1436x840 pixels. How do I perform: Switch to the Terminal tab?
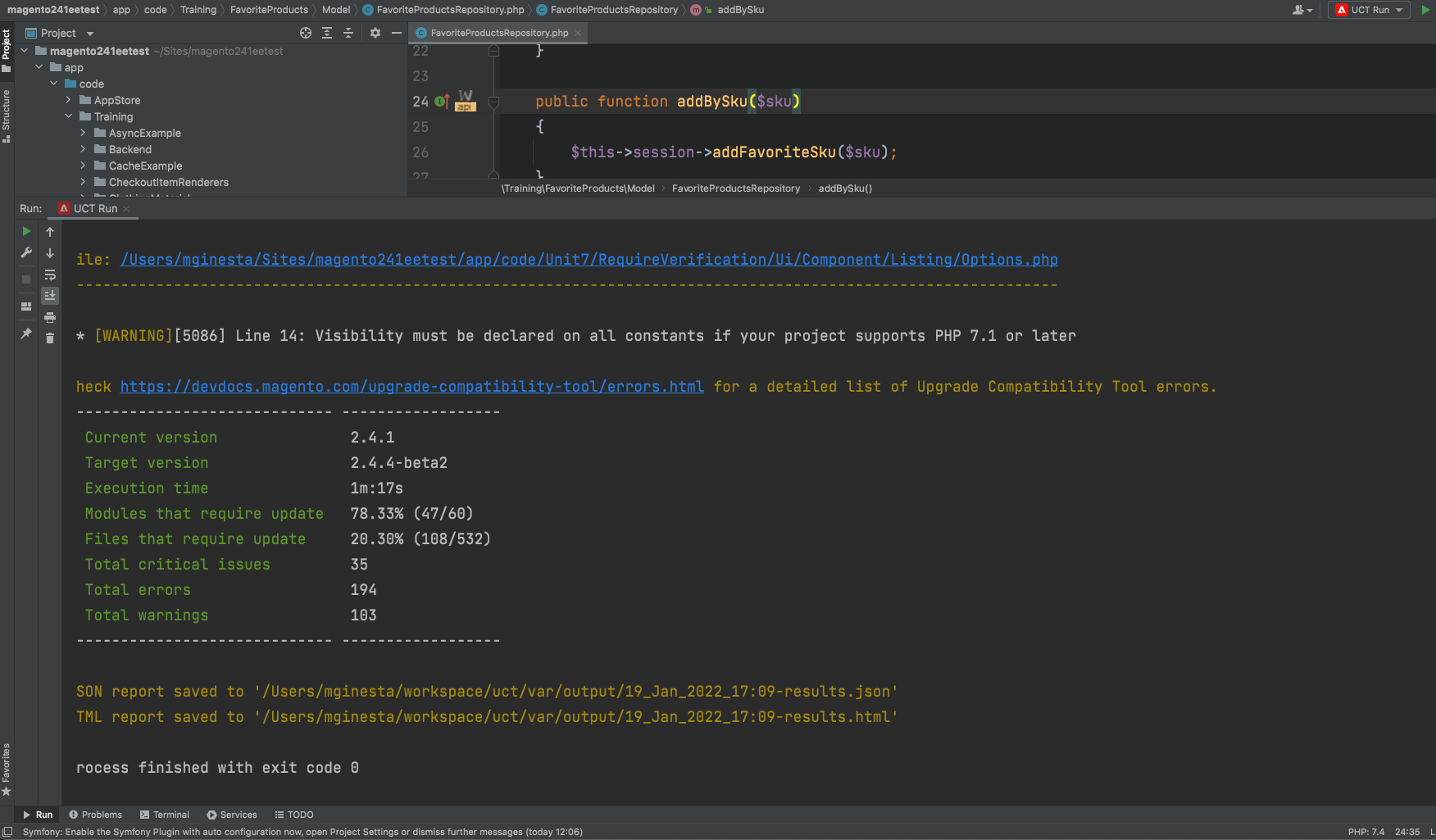164,814
